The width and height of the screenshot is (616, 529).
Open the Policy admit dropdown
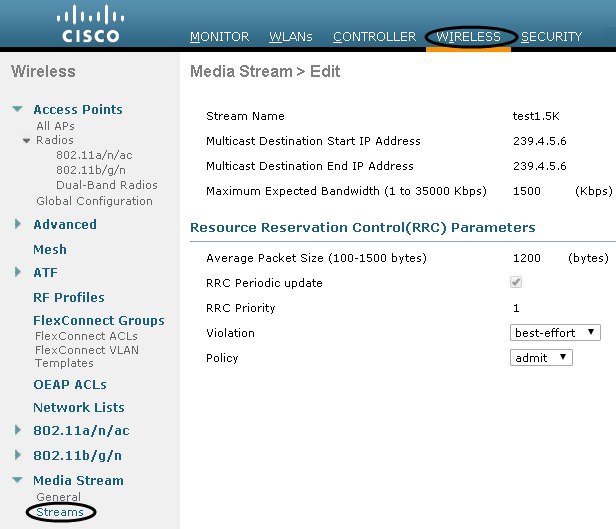(541, 358)
